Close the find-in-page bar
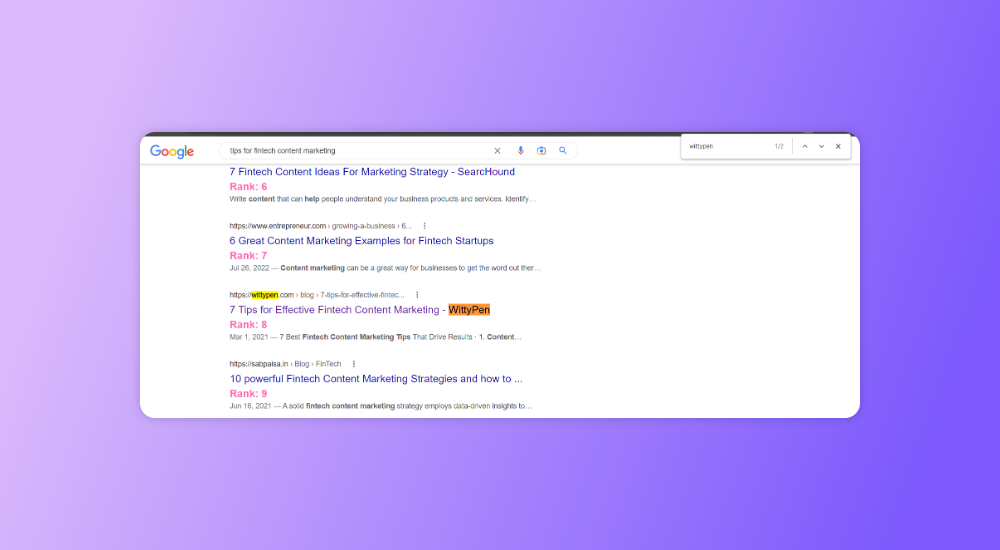Screen dimensions: 1000x550 [838, 146]
